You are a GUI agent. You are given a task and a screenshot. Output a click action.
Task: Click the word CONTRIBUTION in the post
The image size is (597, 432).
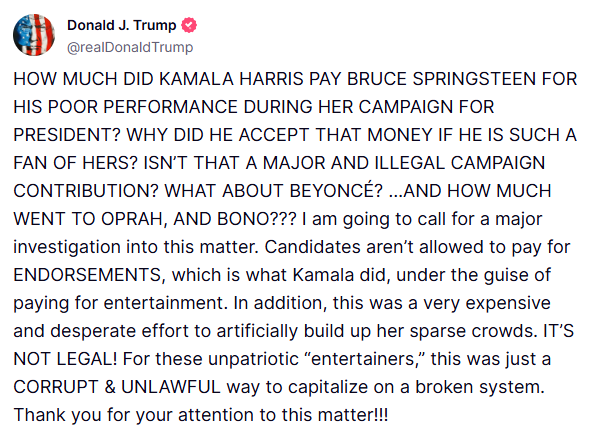click(81, 191)
